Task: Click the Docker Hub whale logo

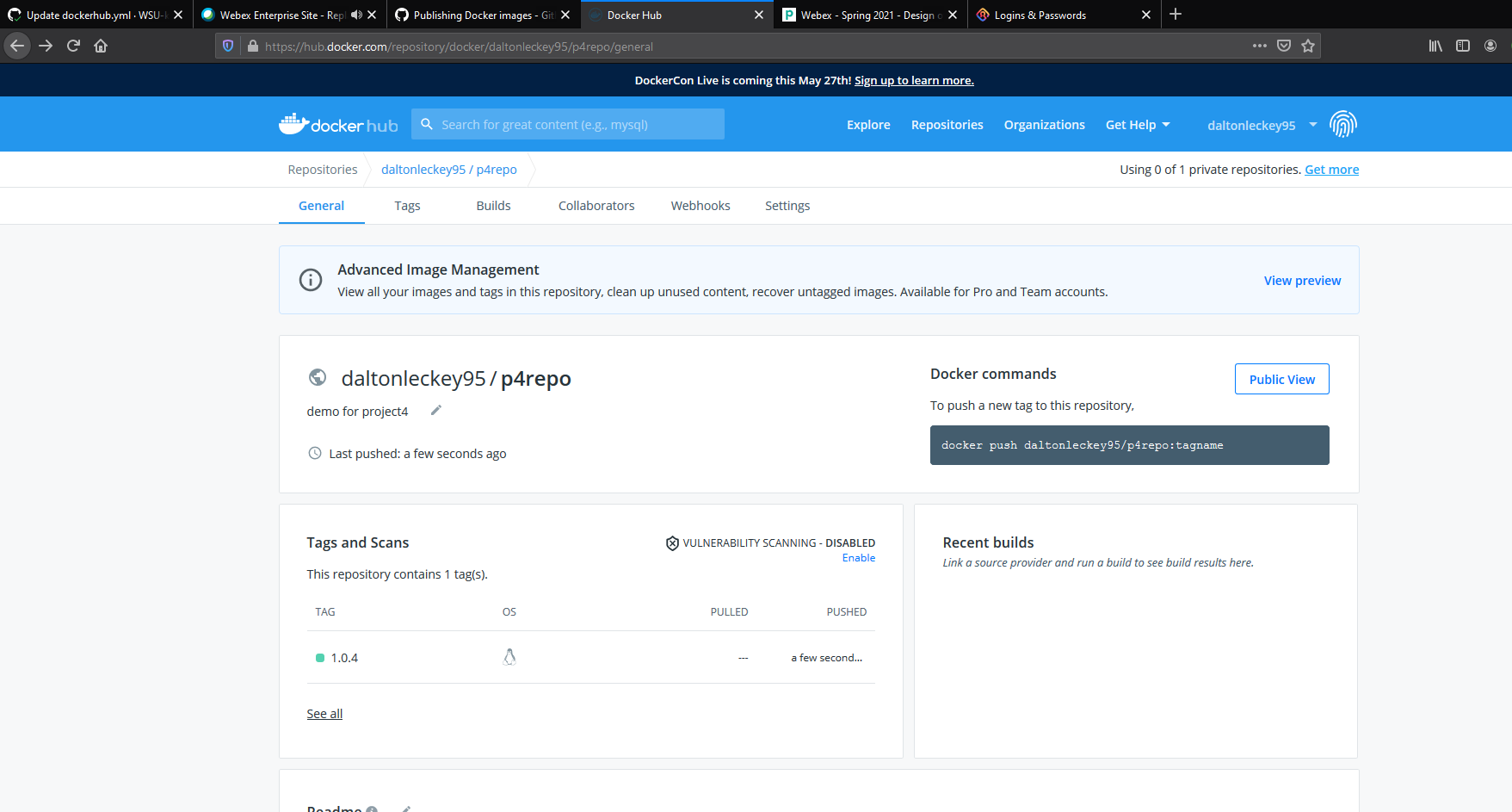Action: (x=338, y=124)
